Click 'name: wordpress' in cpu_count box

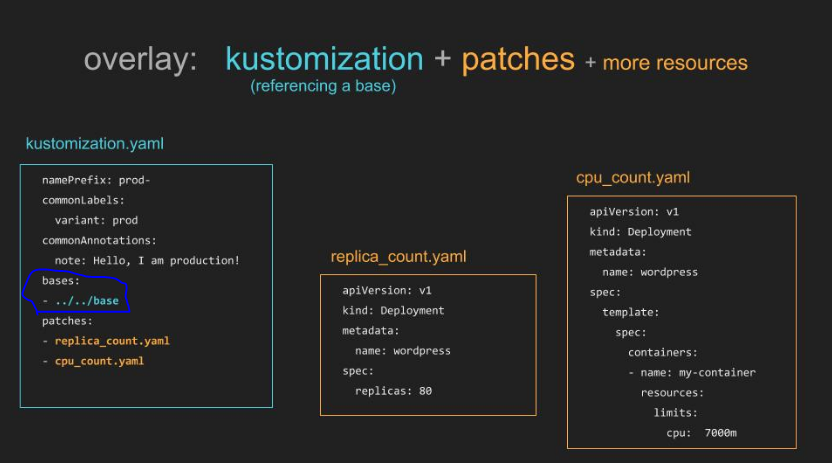click(650, 272)
